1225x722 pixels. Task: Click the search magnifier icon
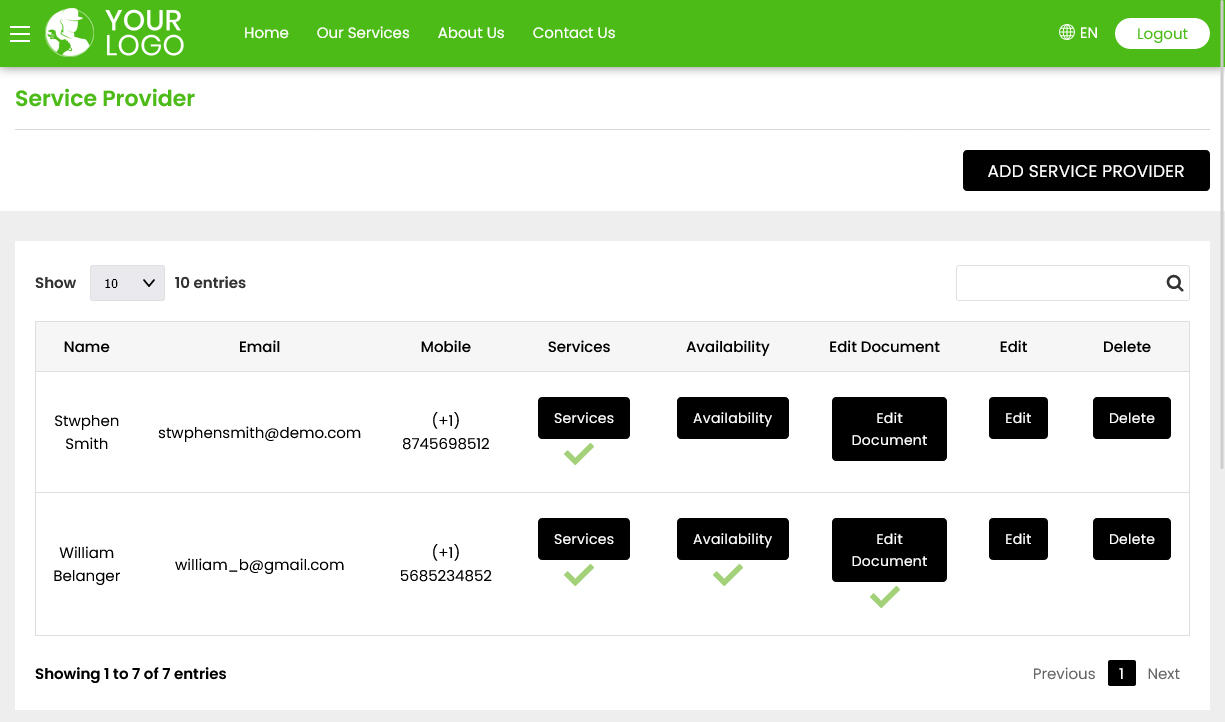[1173, 283]
